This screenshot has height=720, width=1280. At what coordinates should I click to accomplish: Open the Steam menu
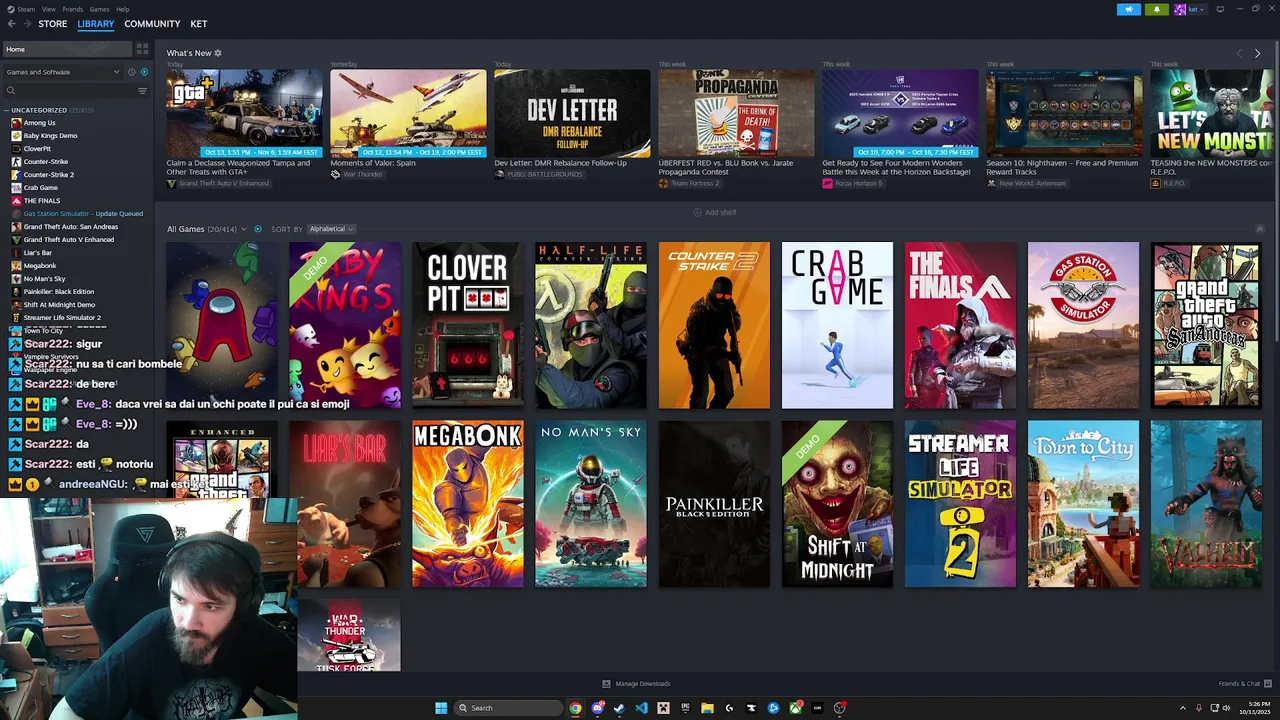(25, 9)
